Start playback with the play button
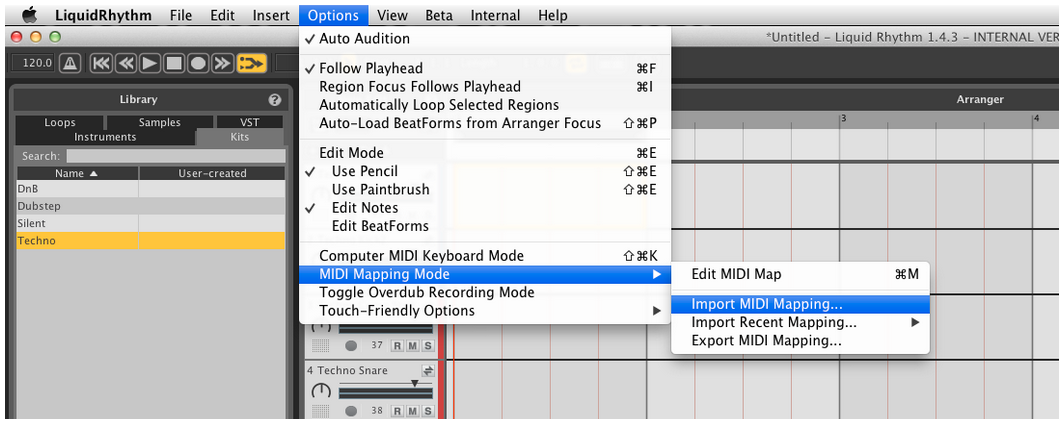 click(x=150, y=64)
